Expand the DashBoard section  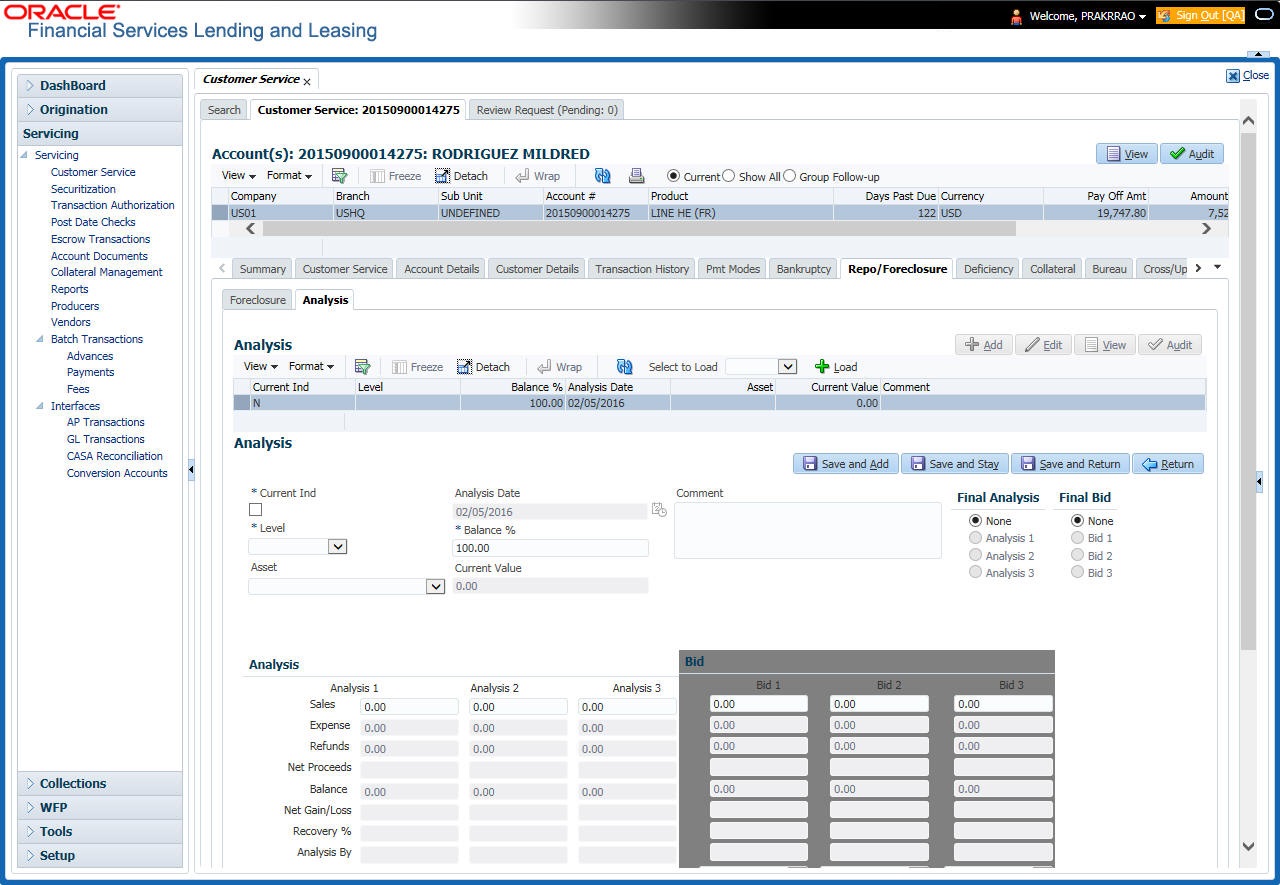tap(100, 86)
